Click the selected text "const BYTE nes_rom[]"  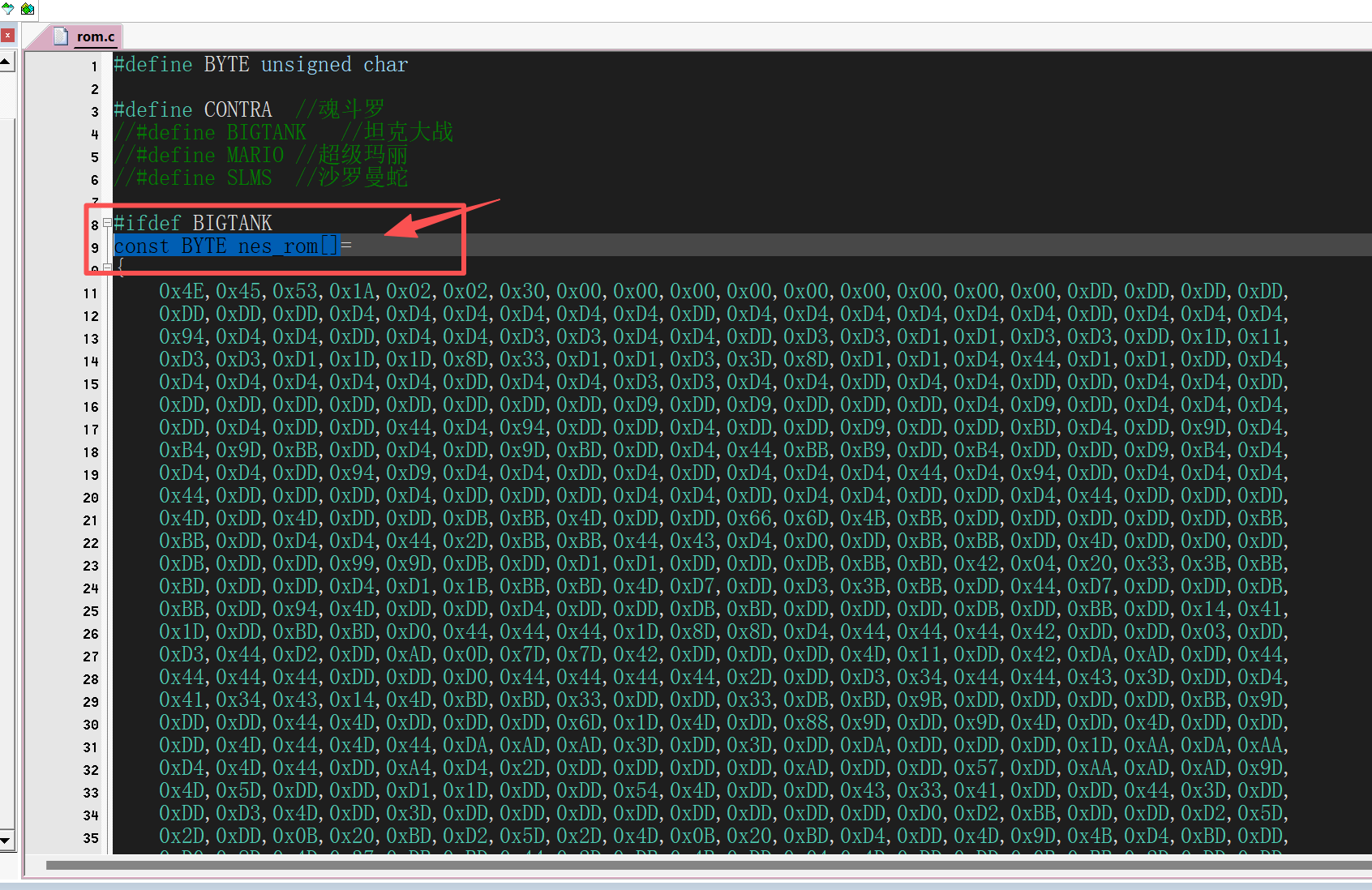(x=225, y=246)
